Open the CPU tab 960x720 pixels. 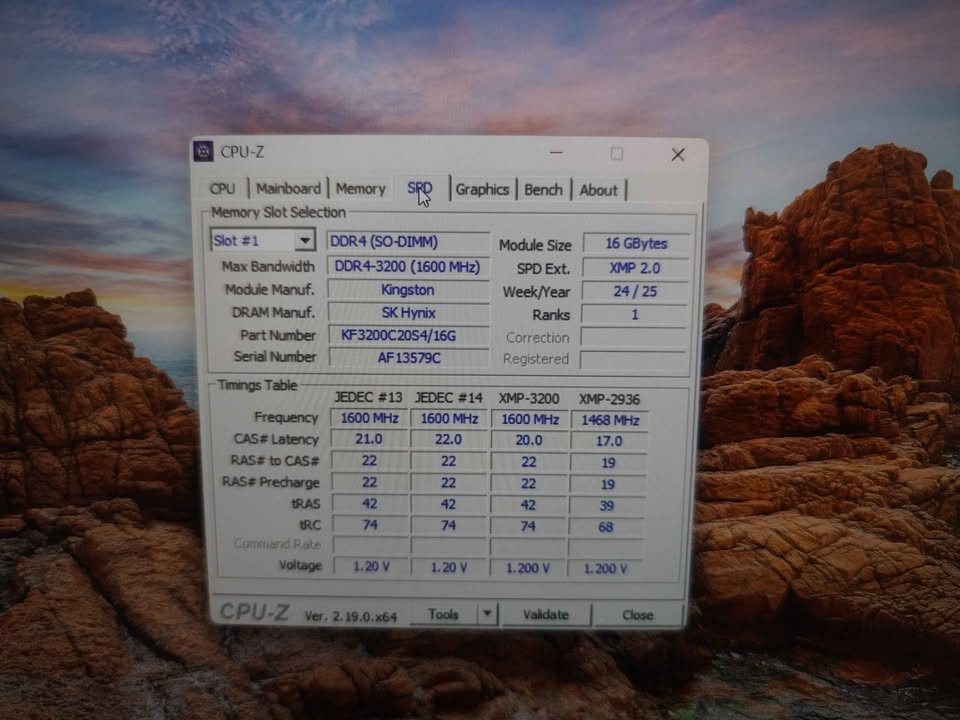tap(222, 189)
